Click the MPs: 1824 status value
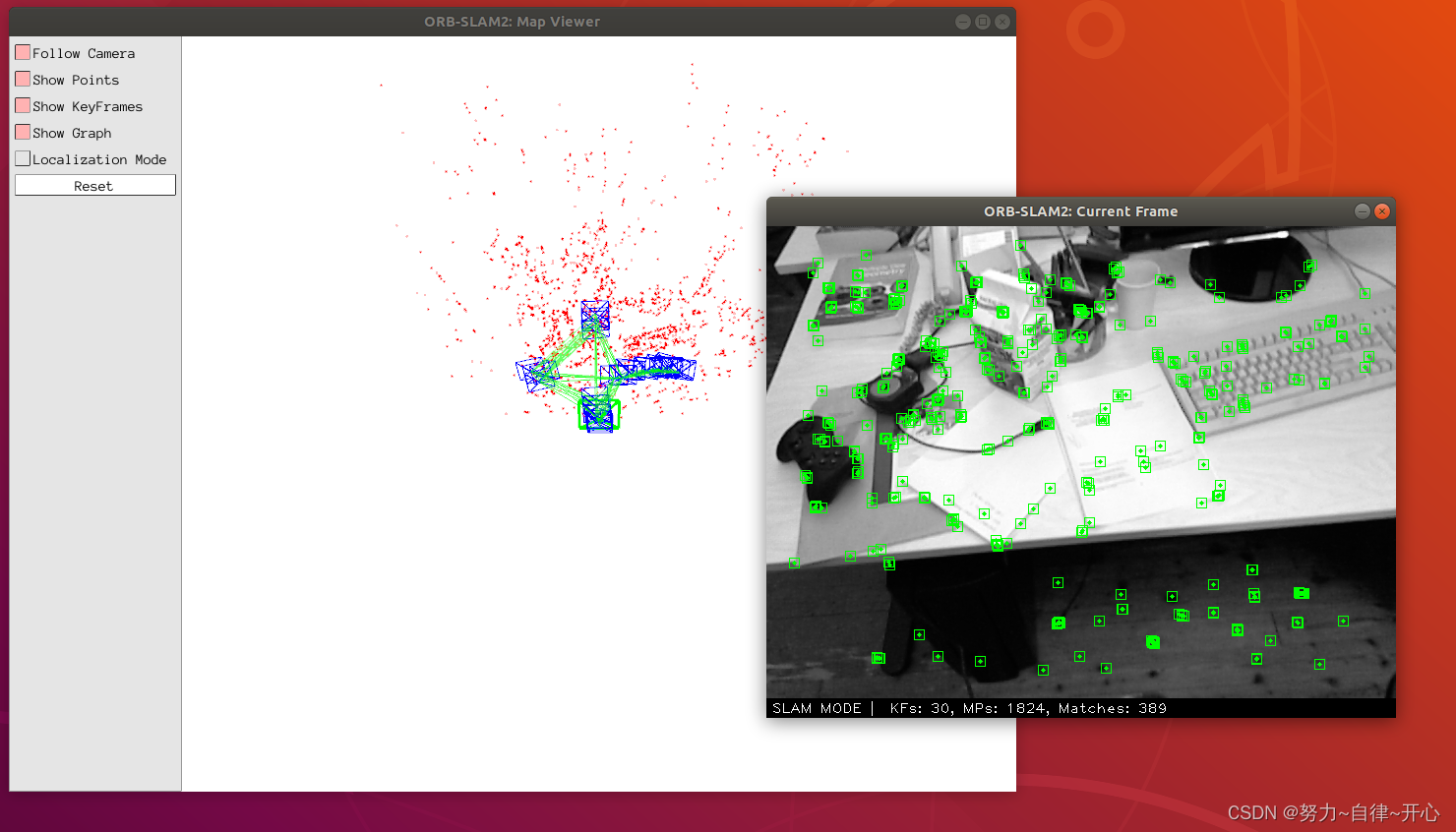 (1006, 708)
